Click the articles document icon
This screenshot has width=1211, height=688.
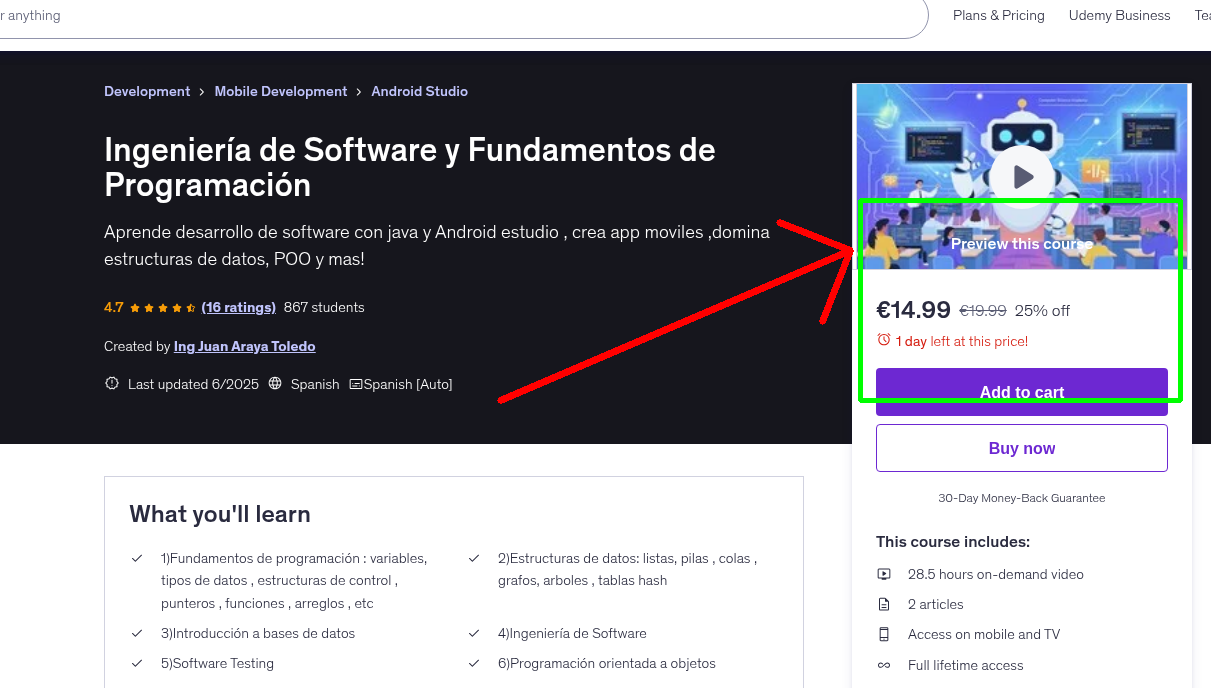coord(884,604)
